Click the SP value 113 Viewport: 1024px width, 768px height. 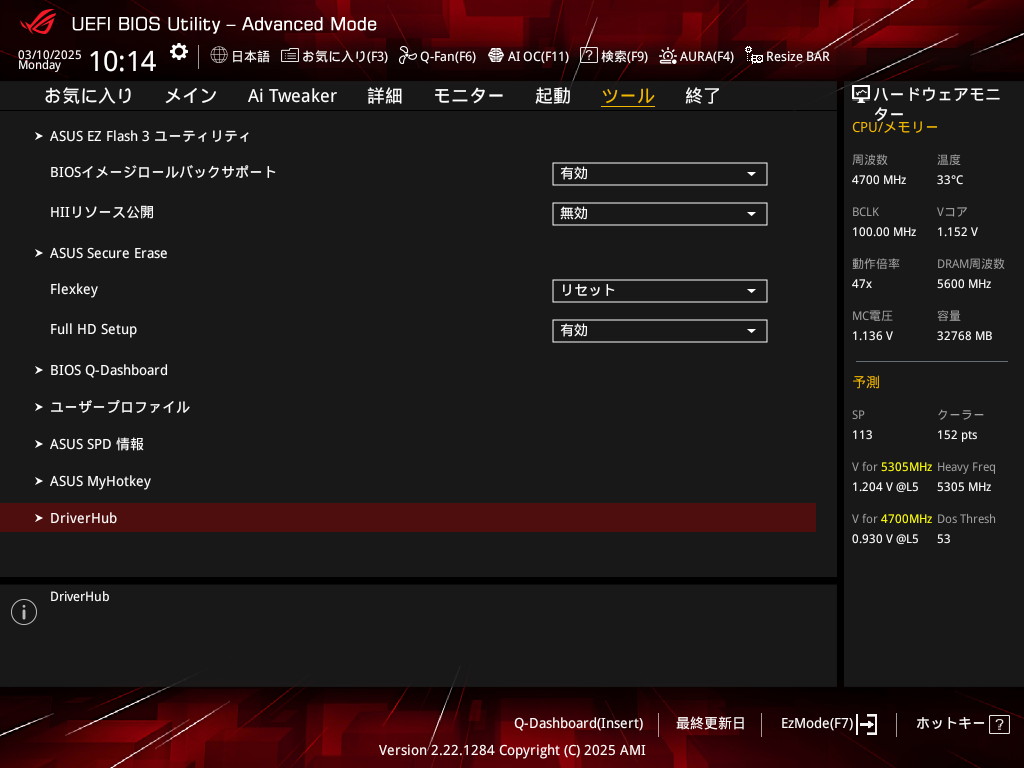(x=861, y=435)
